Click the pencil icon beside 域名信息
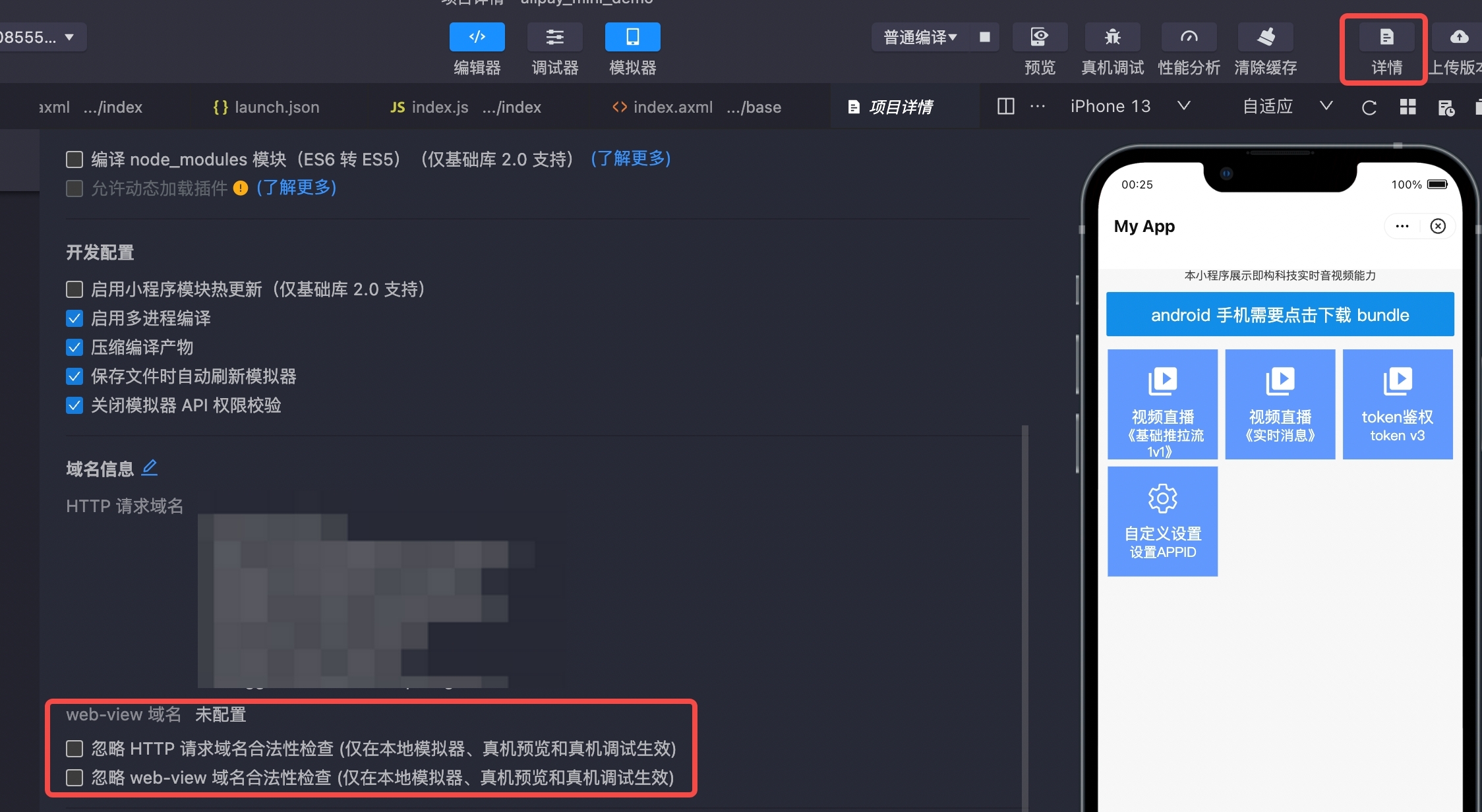The width and height of the screenshot is (1482, 812). click(x=150, y=468)
